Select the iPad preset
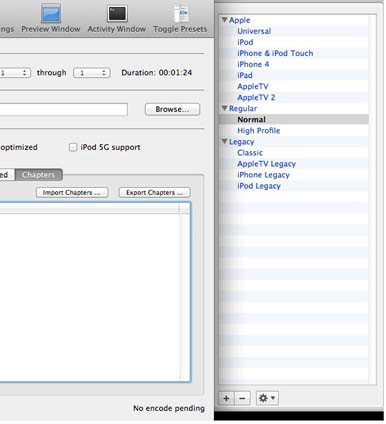Image resolution: width=386 pixels, height=424 pixels. [245, 75]
